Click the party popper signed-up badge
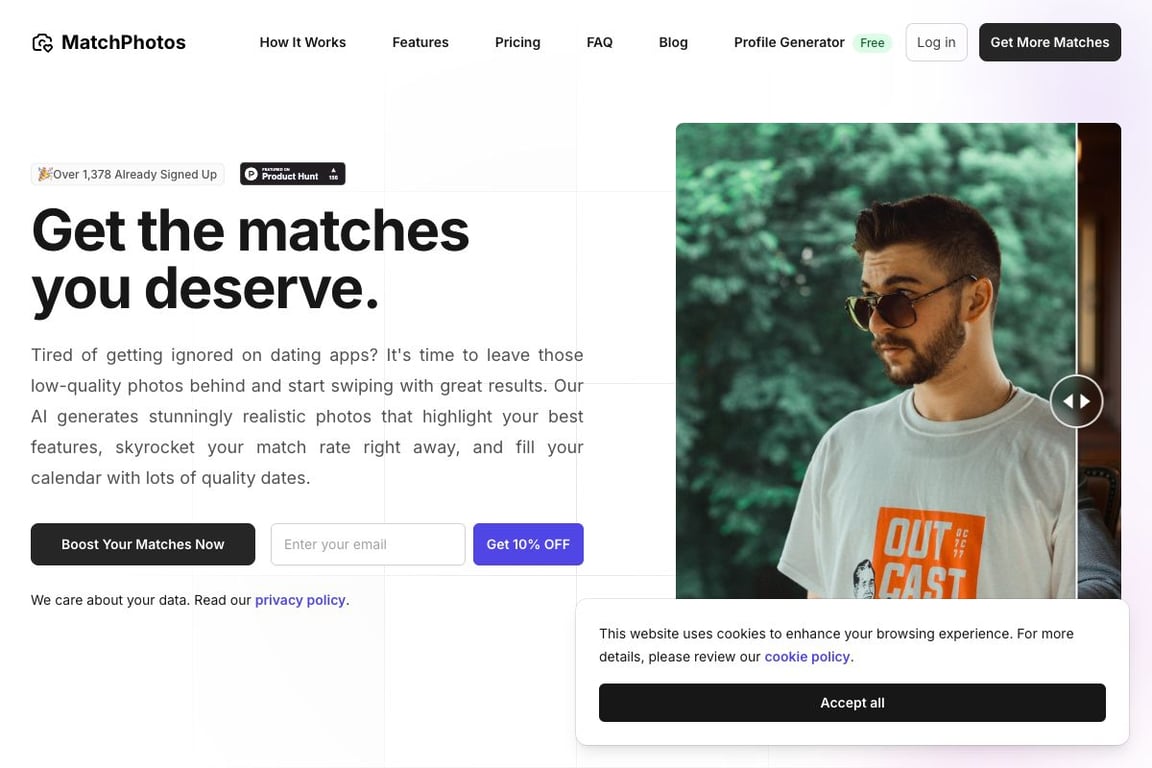 (x=128, y=174)
